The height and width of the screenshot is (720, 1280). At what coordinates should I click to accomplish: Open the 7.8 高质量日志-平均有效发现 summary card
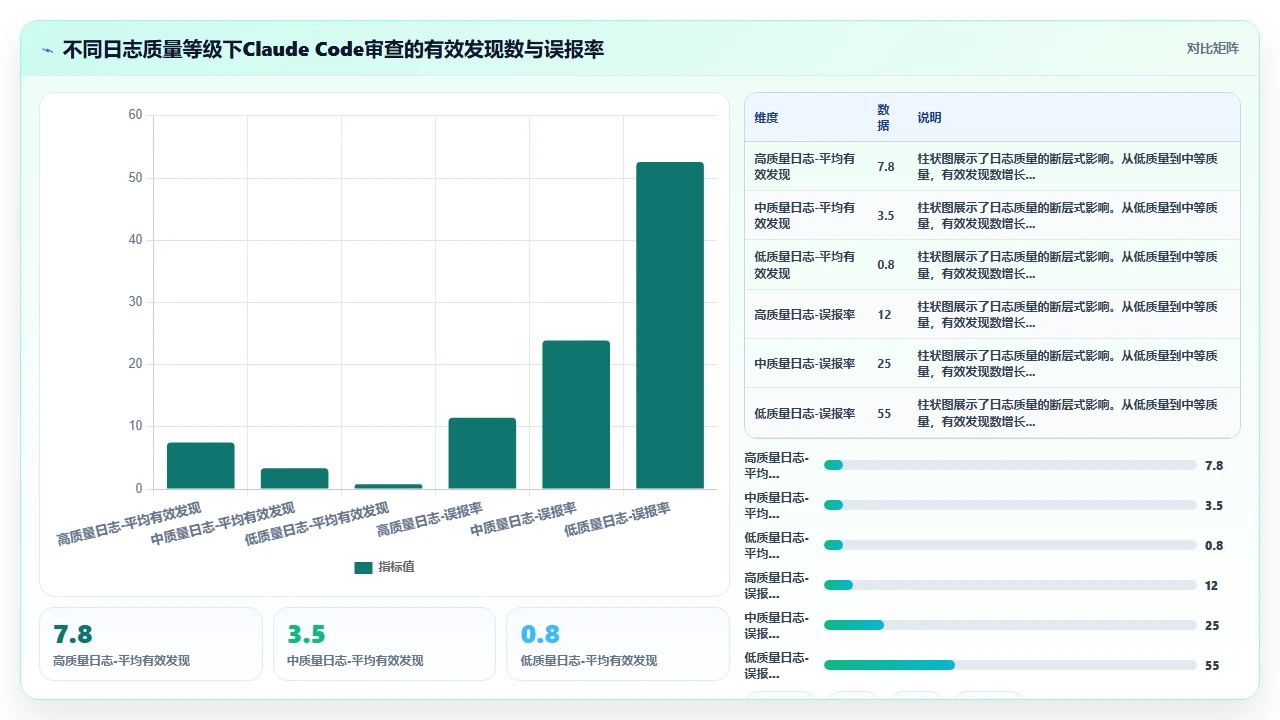(151, 644)
